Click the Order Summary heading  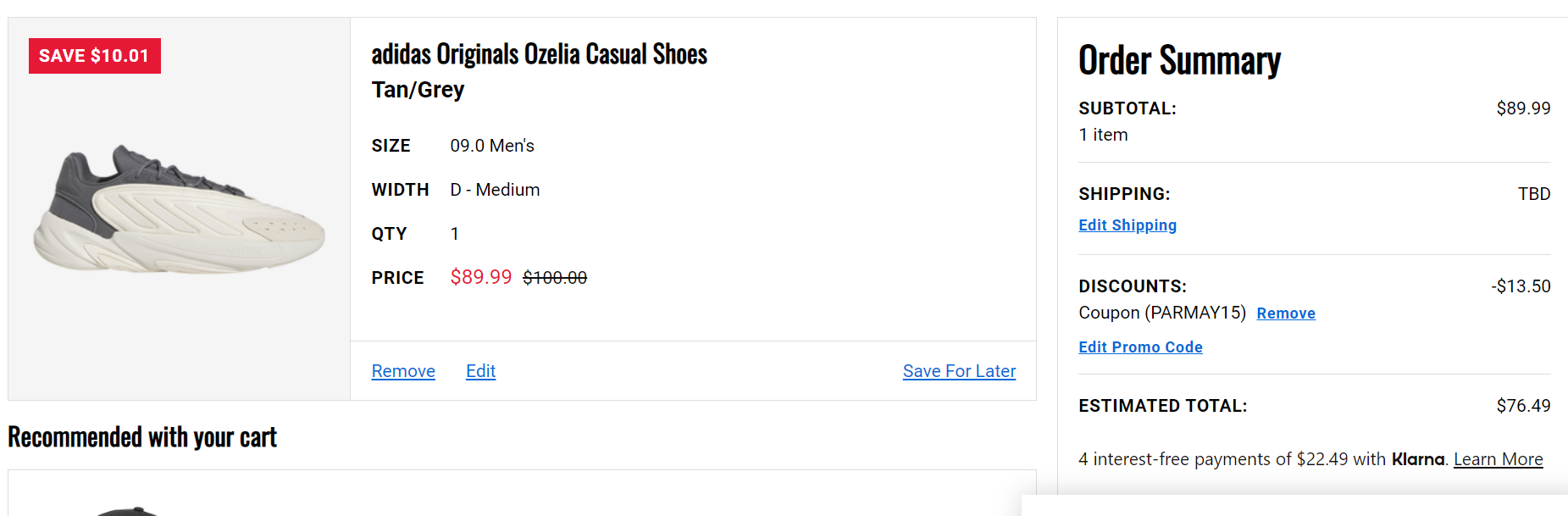tap(1178, 60)
